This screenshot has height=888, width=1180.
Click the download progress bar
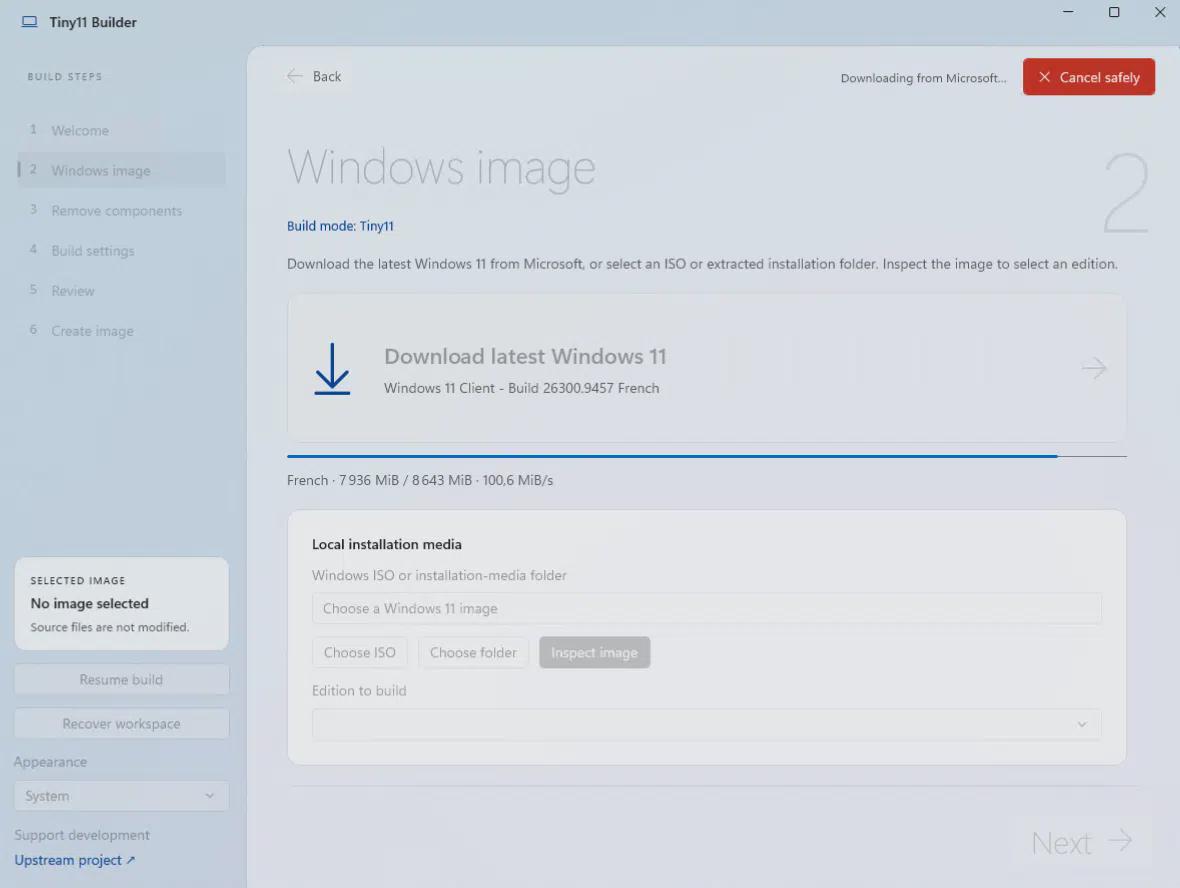(707, 456)
